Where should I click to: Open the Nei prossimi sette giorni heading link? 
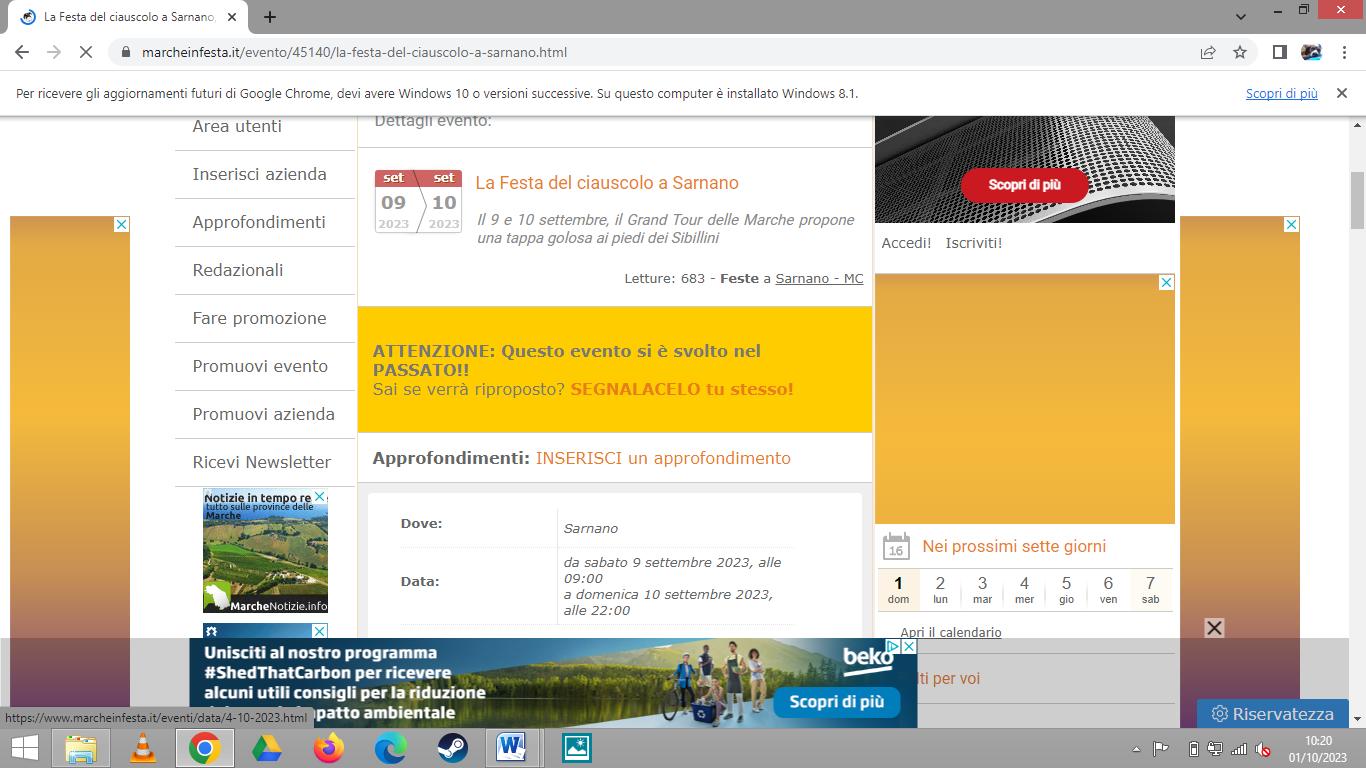(x=1014, y=546)
